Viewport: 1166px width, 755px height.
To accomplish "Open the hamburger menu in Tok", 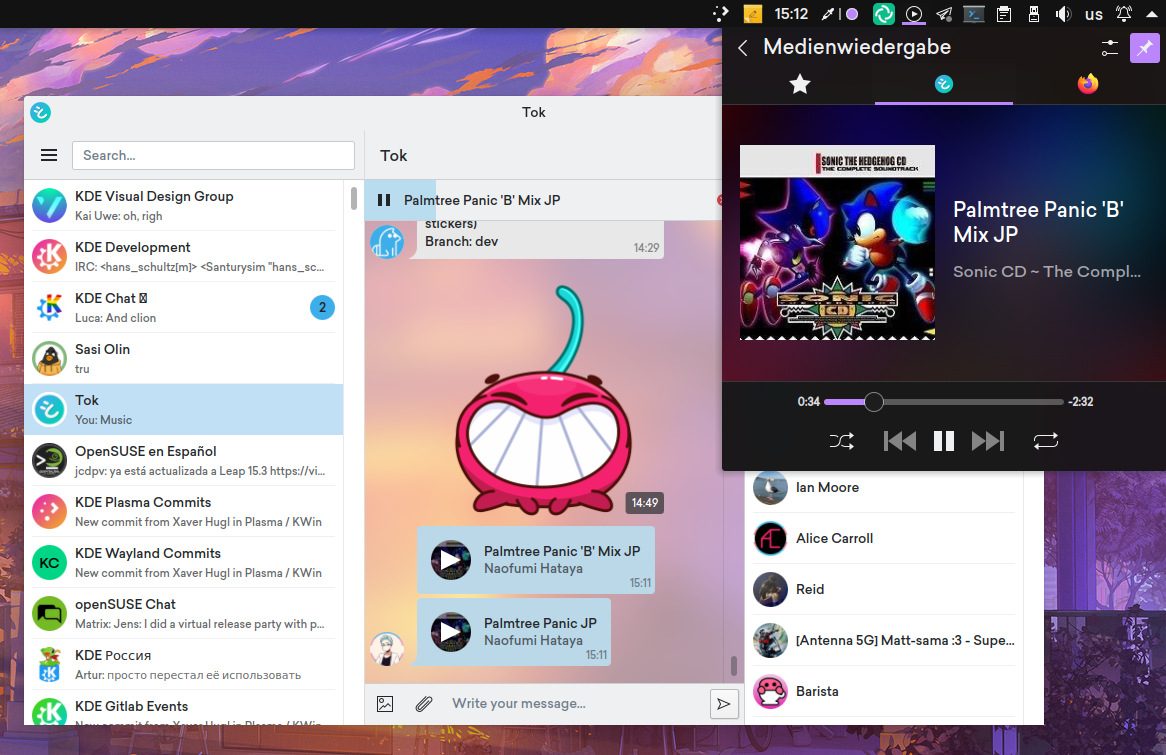I will (49, 155).
